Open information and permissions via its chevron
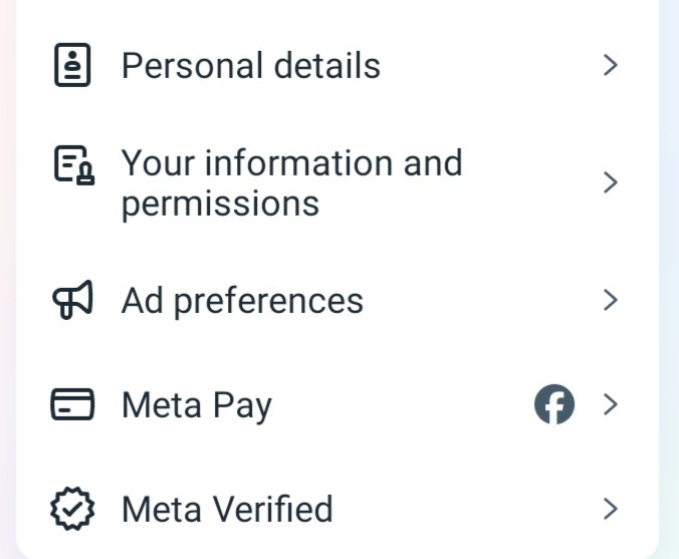 coord(610,183)
